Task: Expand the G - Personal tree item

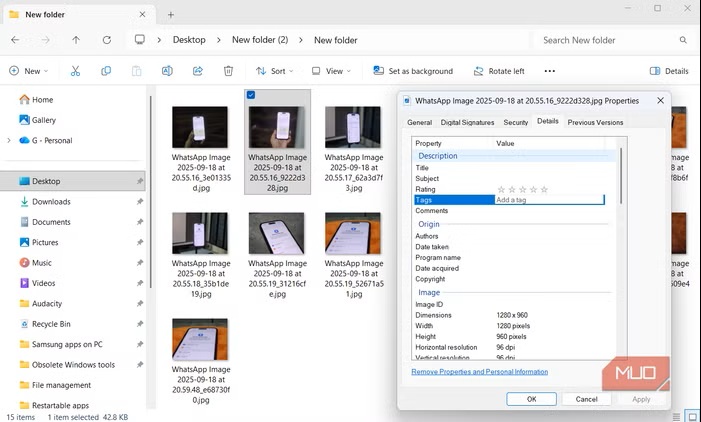Action: 9,140
